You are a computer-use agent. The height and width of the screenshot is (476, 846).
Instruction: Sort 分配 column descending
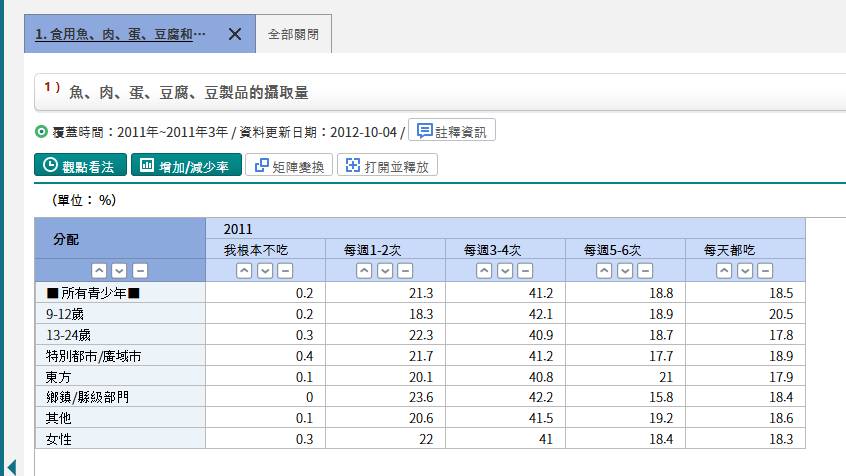(119, 271)
